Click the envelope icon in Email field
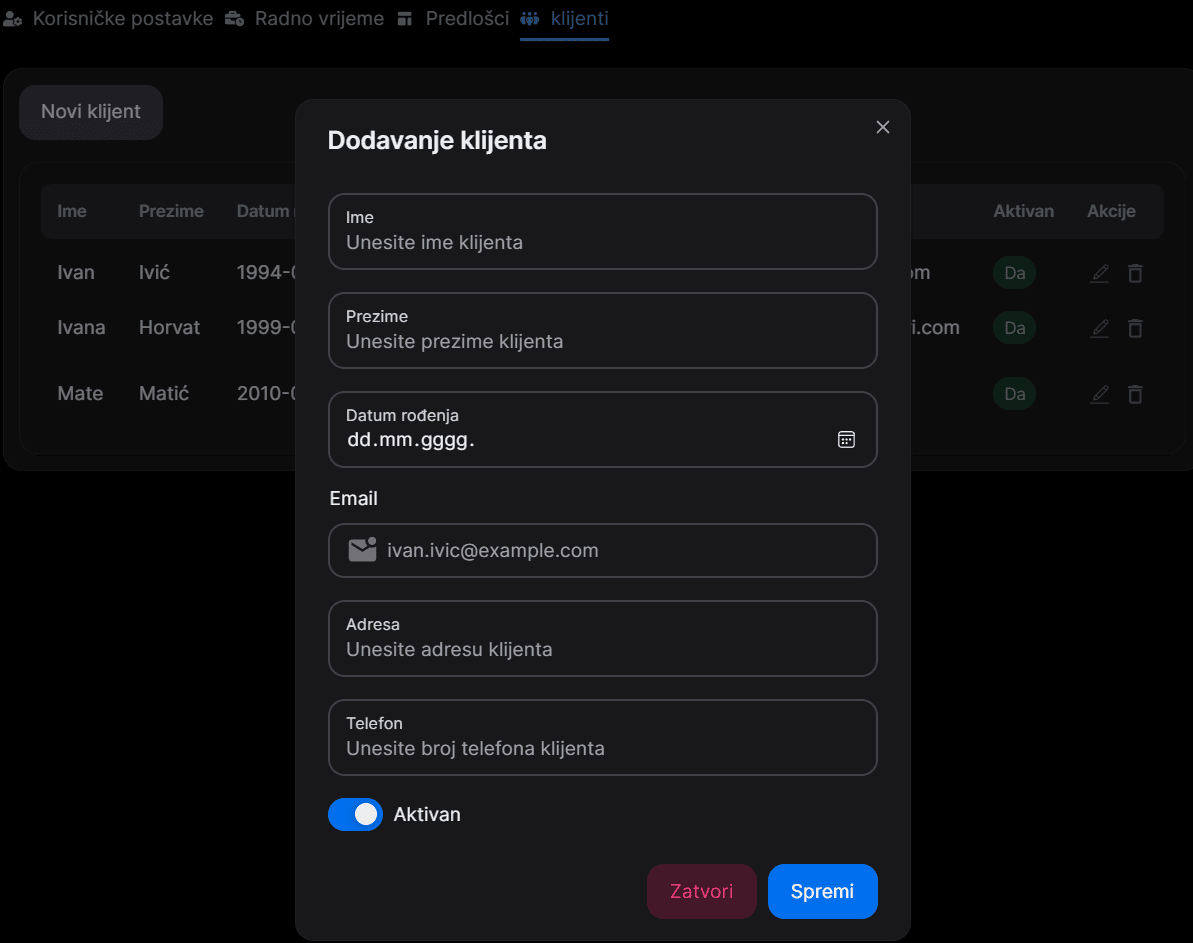 tap(361, 550)
